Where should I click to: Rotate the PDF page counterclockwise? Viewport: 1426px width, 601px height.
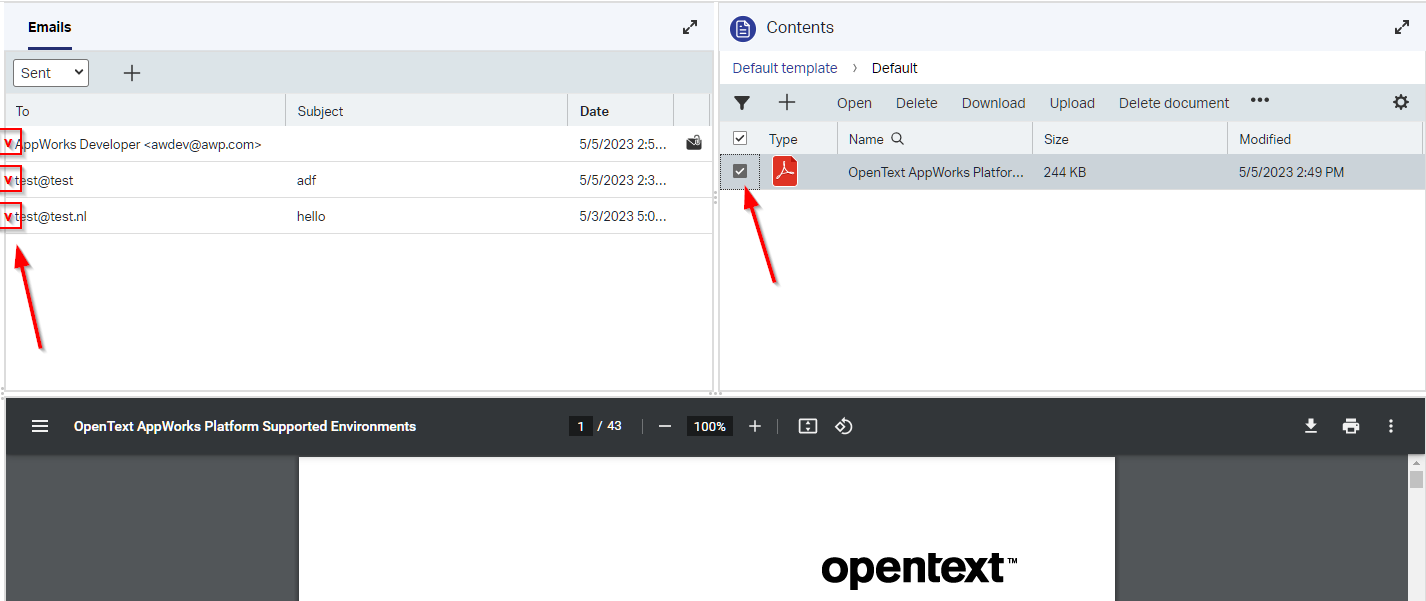843,426
